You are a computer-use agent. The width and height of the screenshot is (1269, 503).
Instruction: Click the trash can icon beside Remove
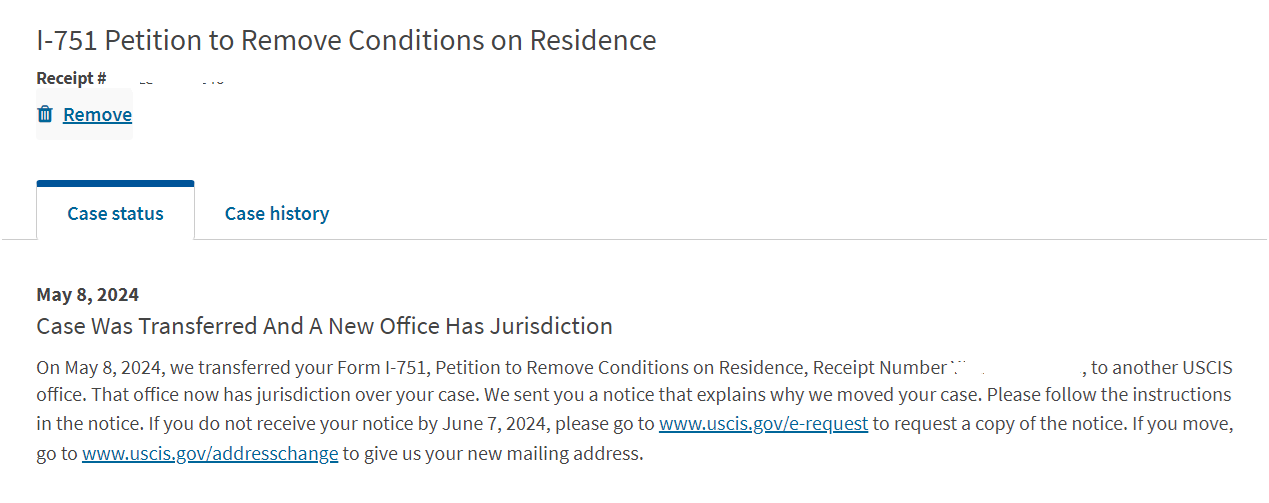click(44, 114)
